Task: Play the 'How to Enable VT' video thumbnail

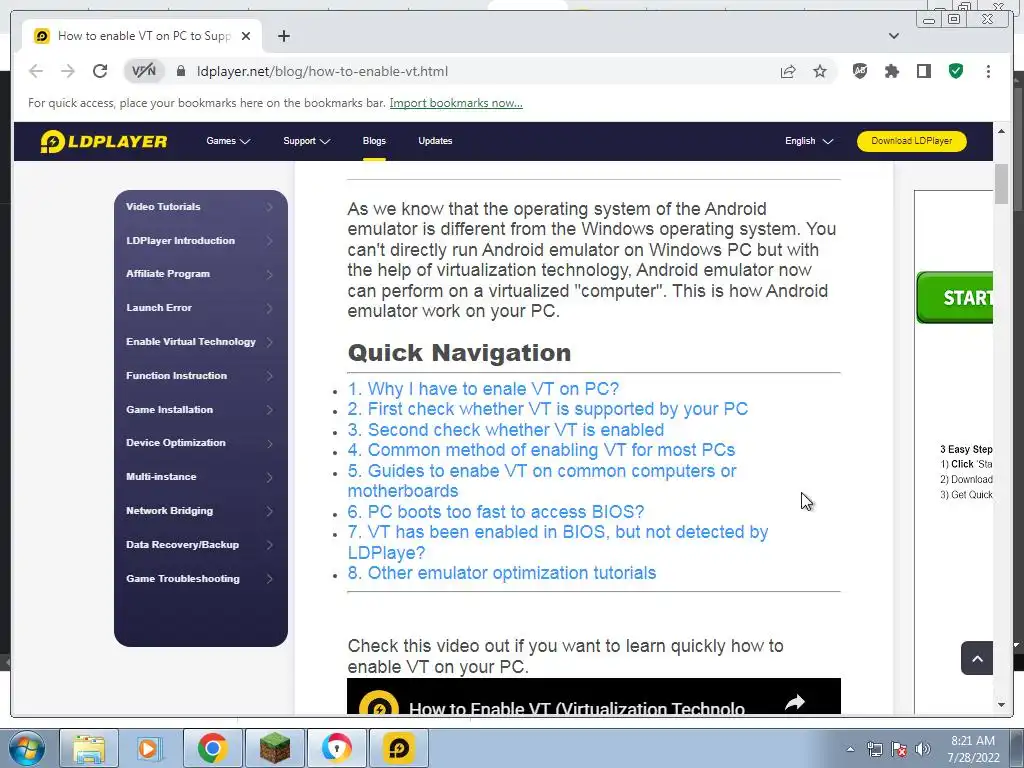Action: click(594, 697)
